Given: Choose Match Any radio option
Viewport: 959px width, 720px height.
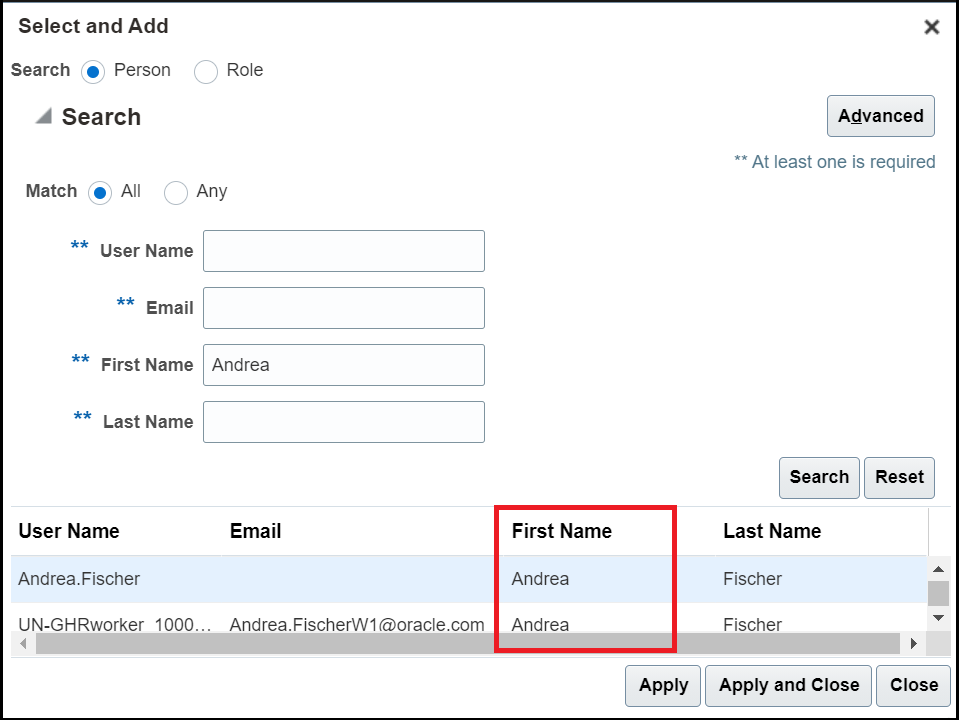Looking at the screenshot, I should pos(176,193).
